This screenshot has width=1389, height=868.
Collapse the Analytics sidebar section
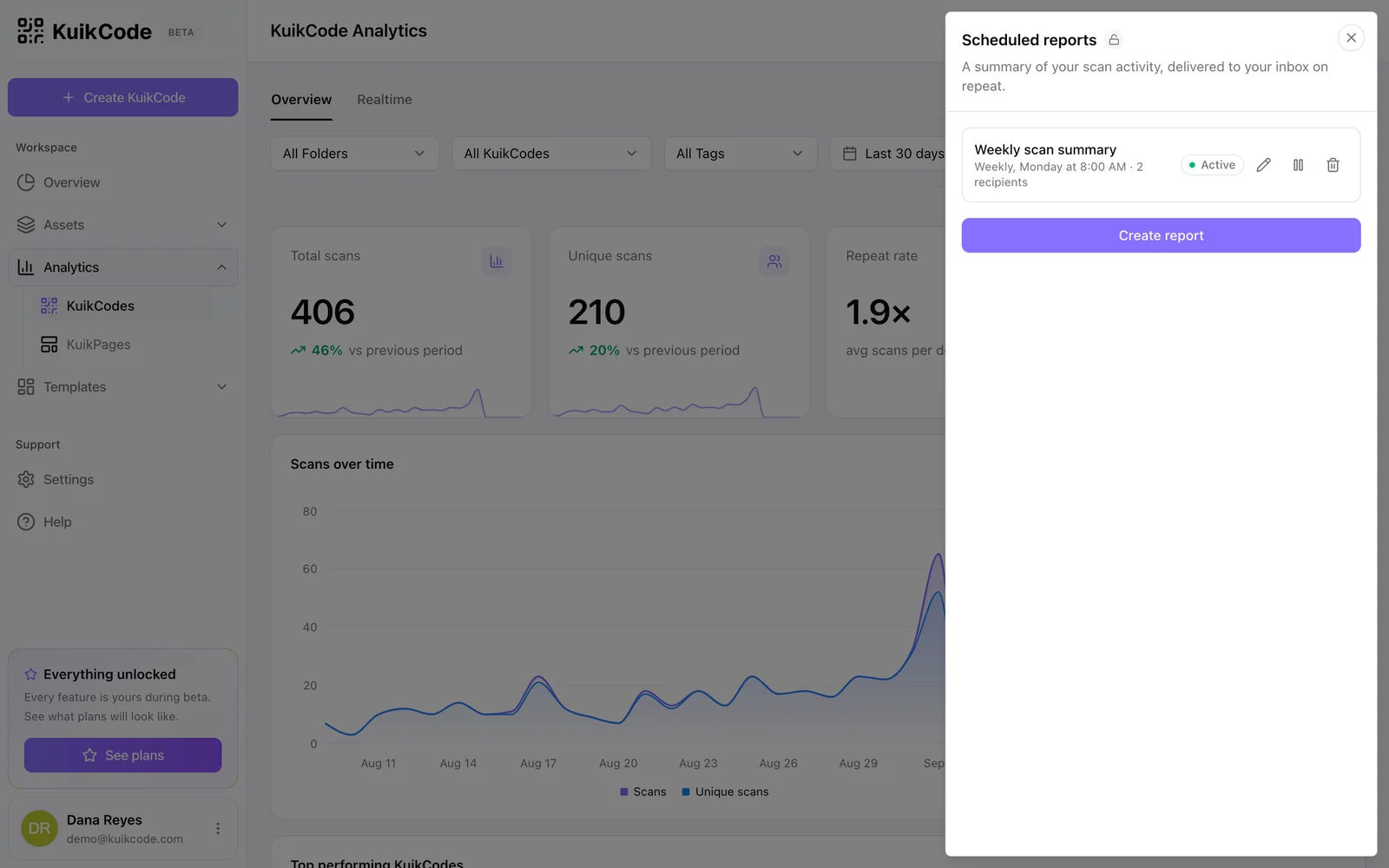[122, 267]
